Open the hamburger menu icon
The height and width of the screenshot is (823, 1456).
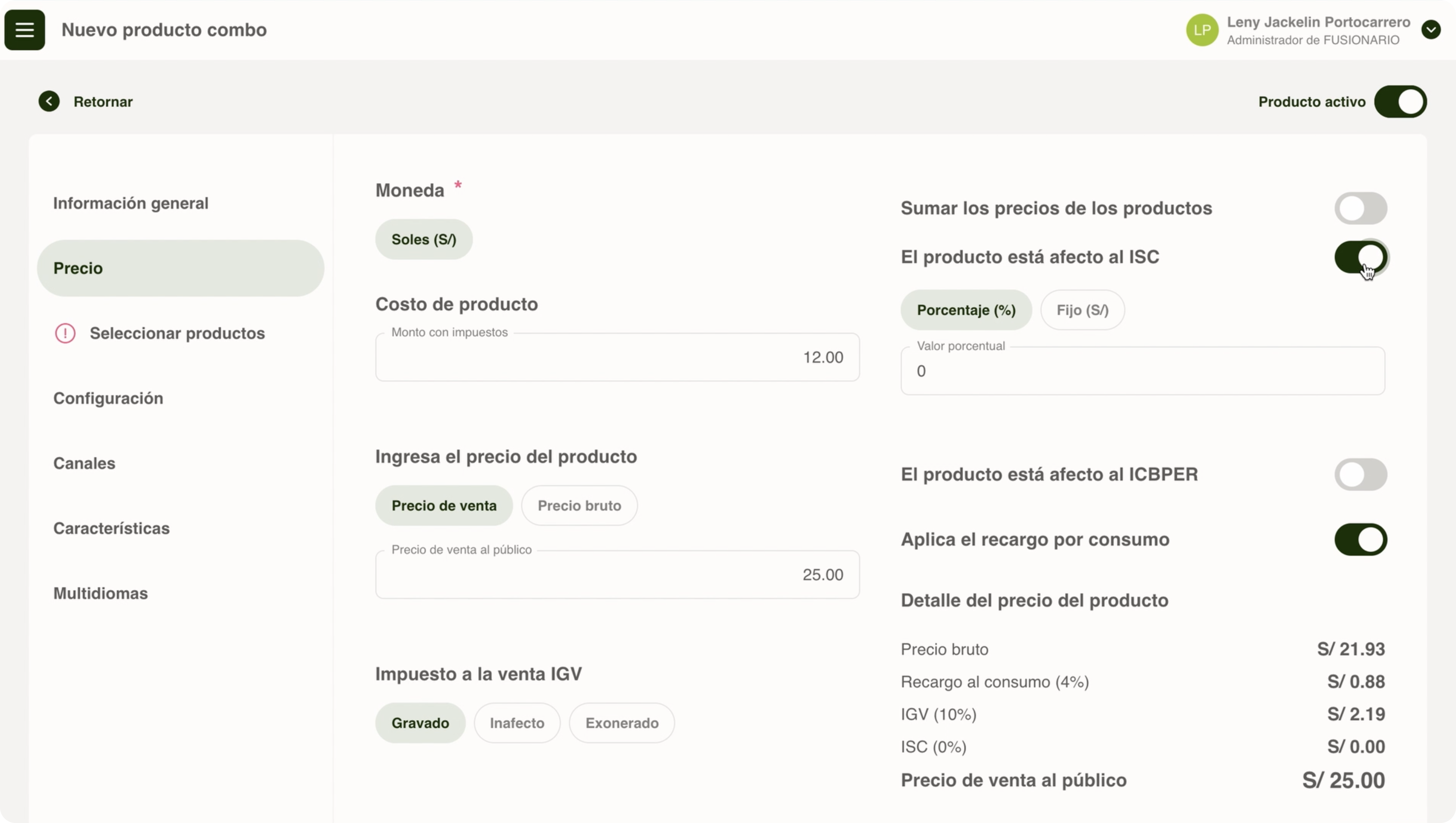point(24,29)
